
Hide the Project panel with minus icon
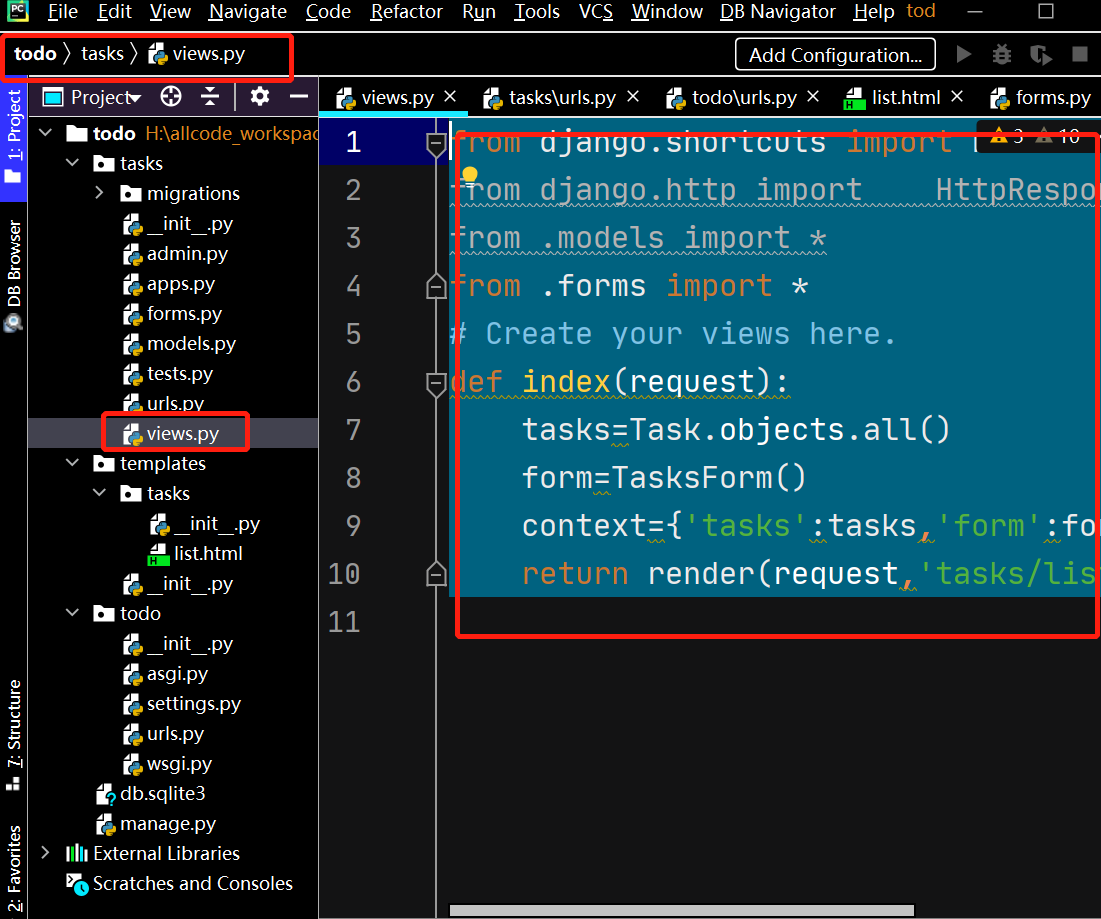[299, 96]
